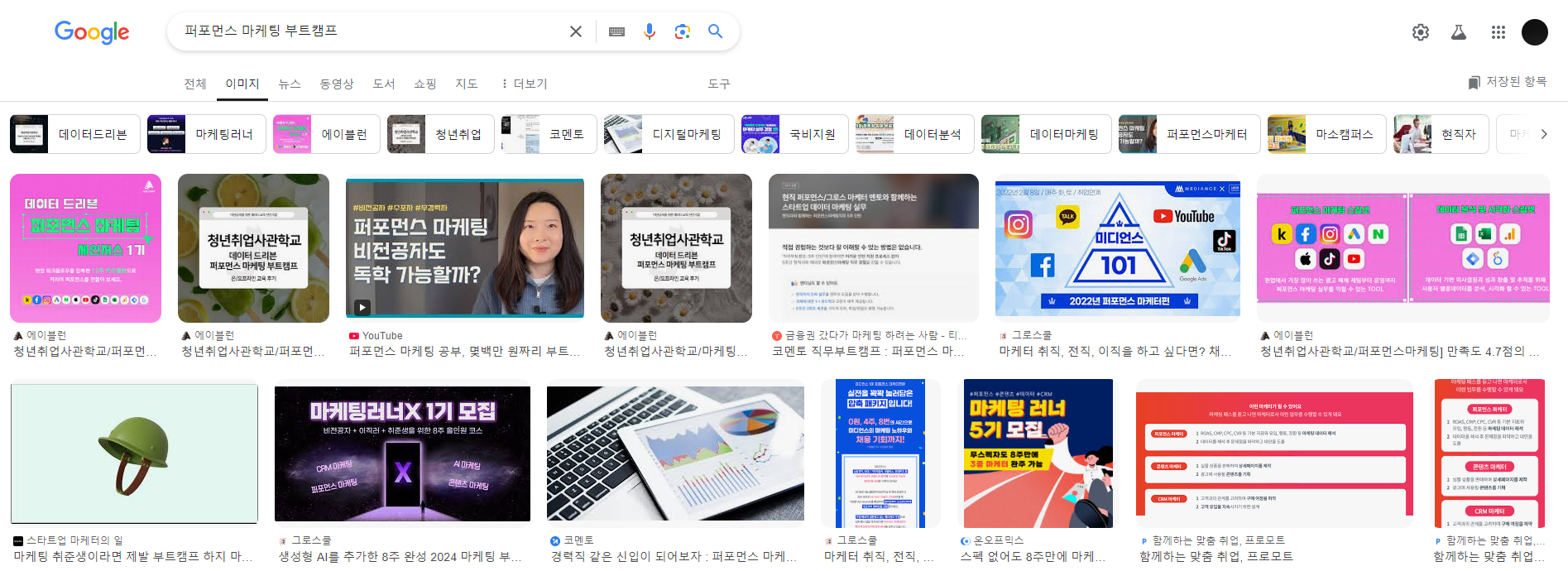Screen dimensions: 1568x571
Task: Open Search Labs flask icon
Action: coord(1459,32)
